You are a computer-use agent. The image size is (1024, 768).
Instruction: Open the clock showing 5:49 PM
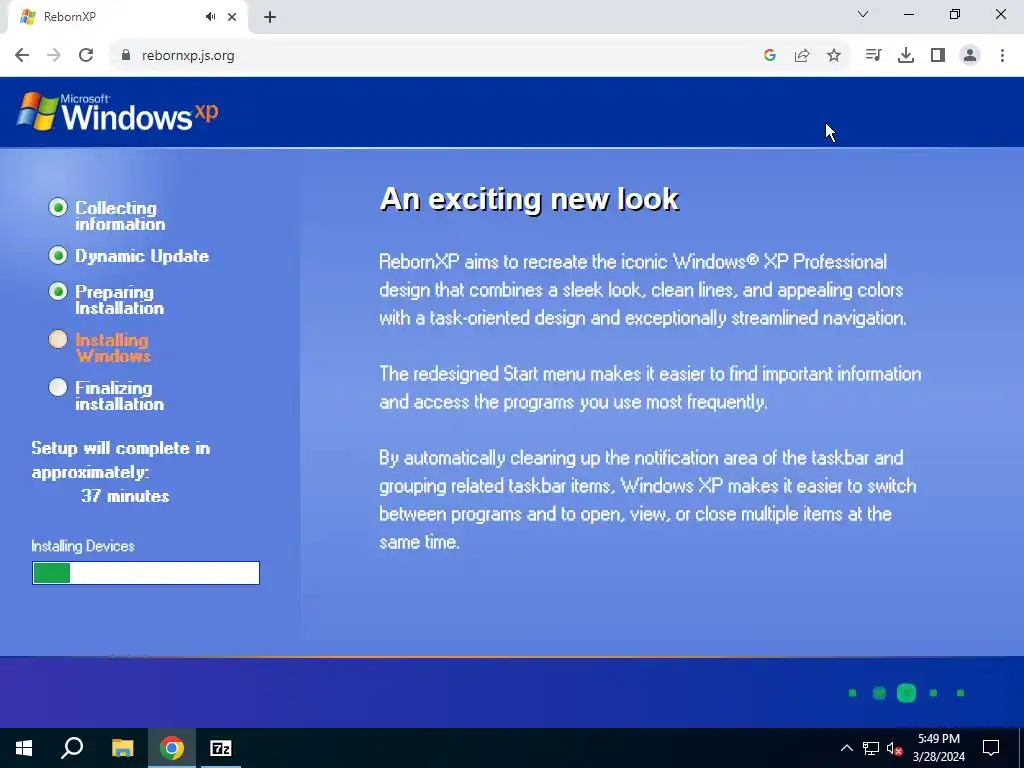point(939,748)
